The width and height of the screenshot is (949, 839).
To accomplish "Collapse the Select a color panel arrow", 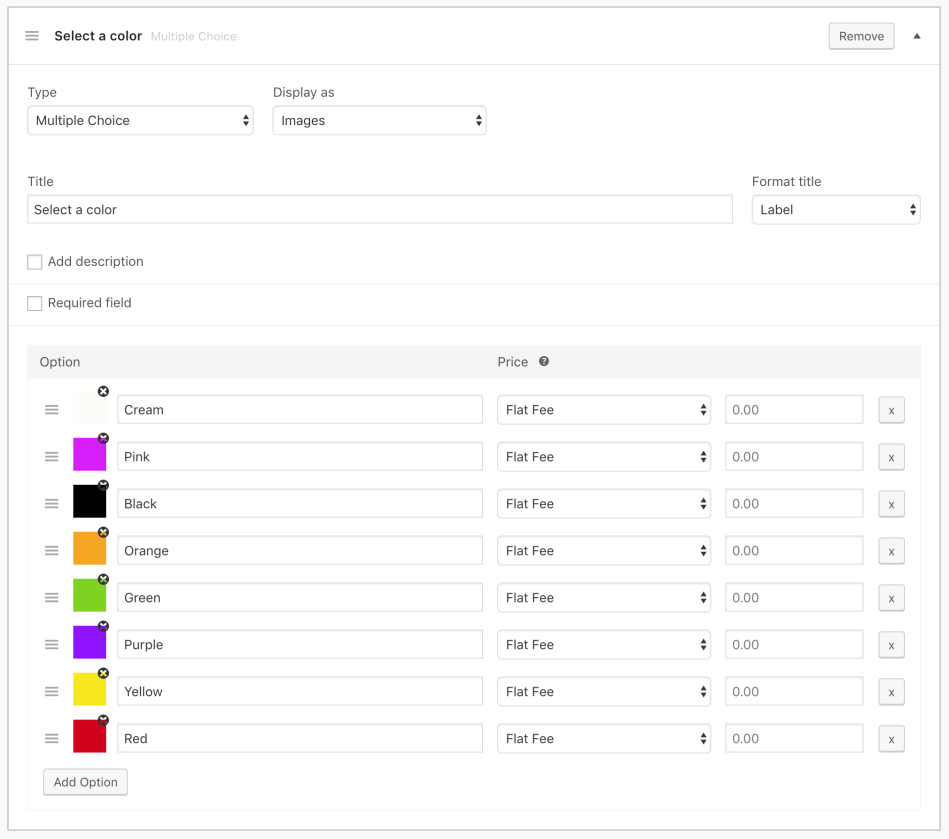I will point(917,36).
